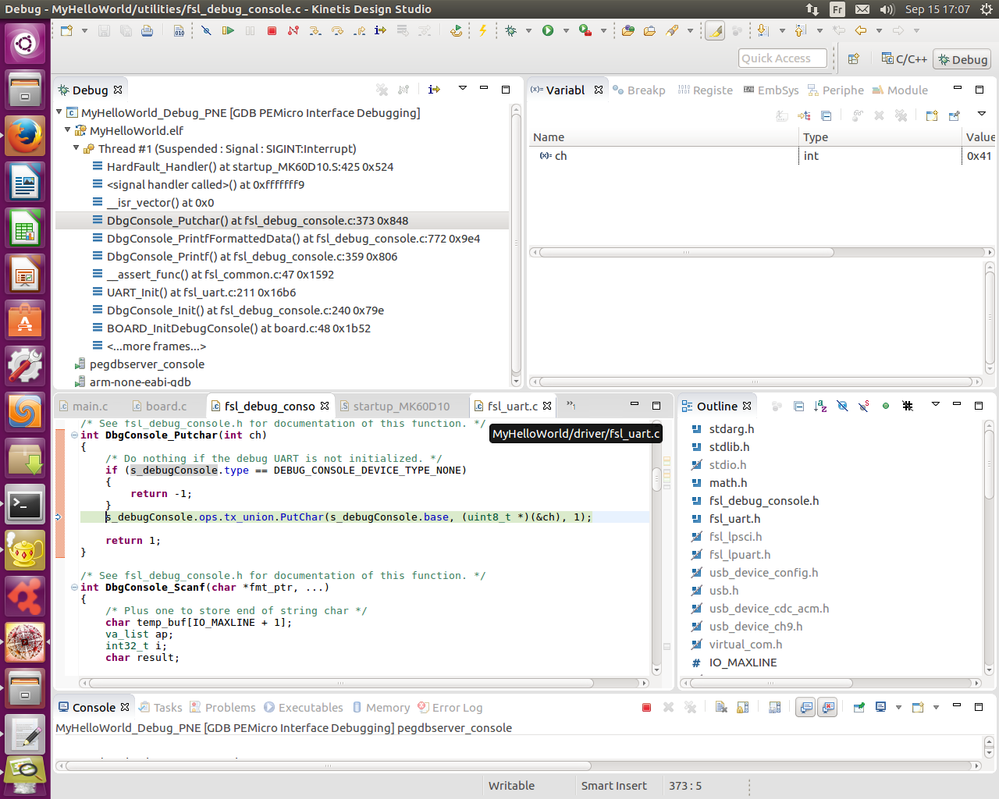The image size is (999, 799).
Task: Switch to the fsl_uart.c editor tab
Action: (513, 406)
